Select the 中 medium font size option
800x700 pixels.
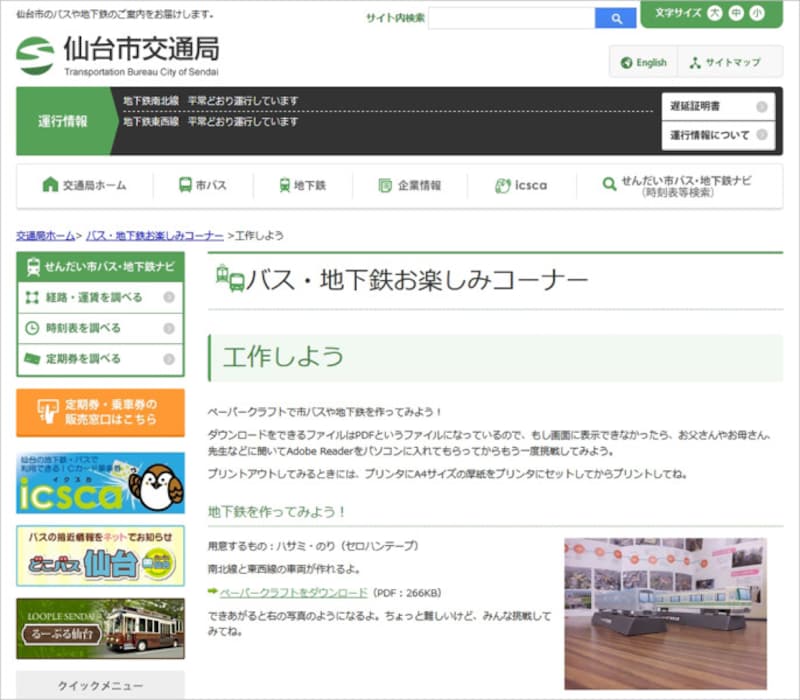(x=737, y=13)
